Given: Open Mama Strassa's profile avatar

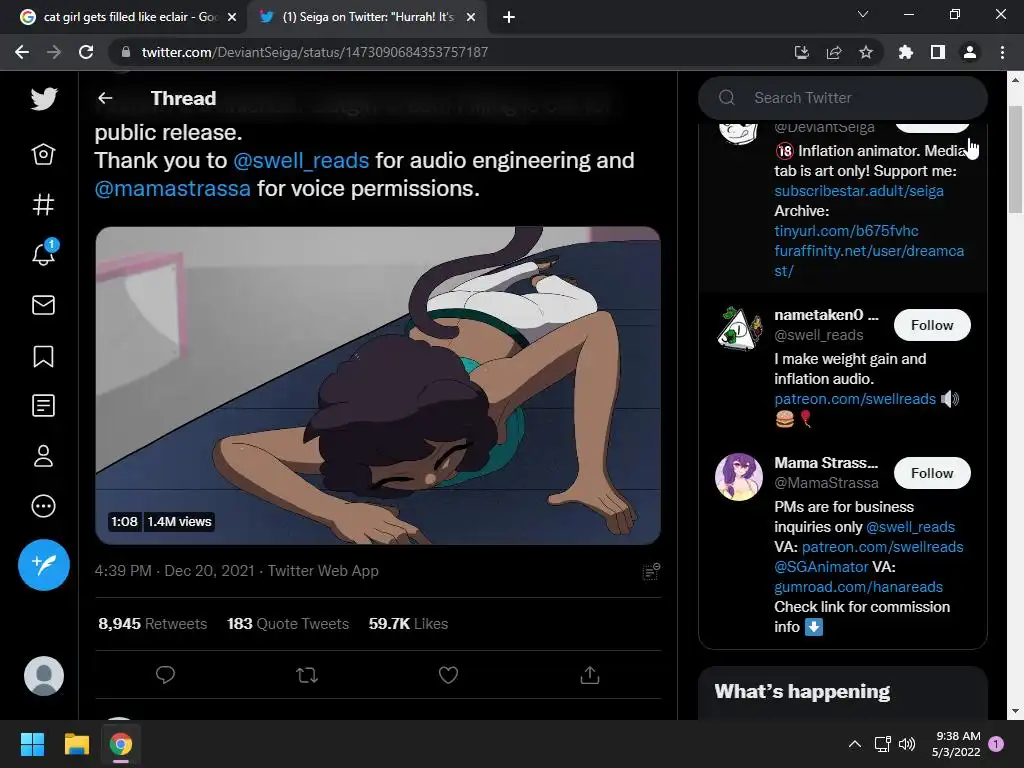Looking at the screenshot, I should [x=739, y=477].
